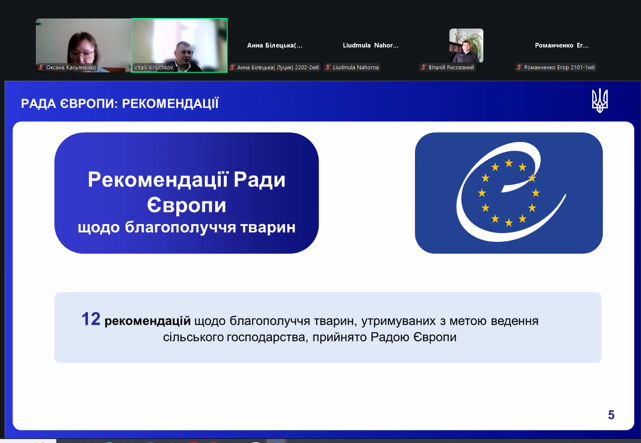Click the large Анна Білецька( tile name
Viewport: 641px width, 443px height.
[275, 45]
